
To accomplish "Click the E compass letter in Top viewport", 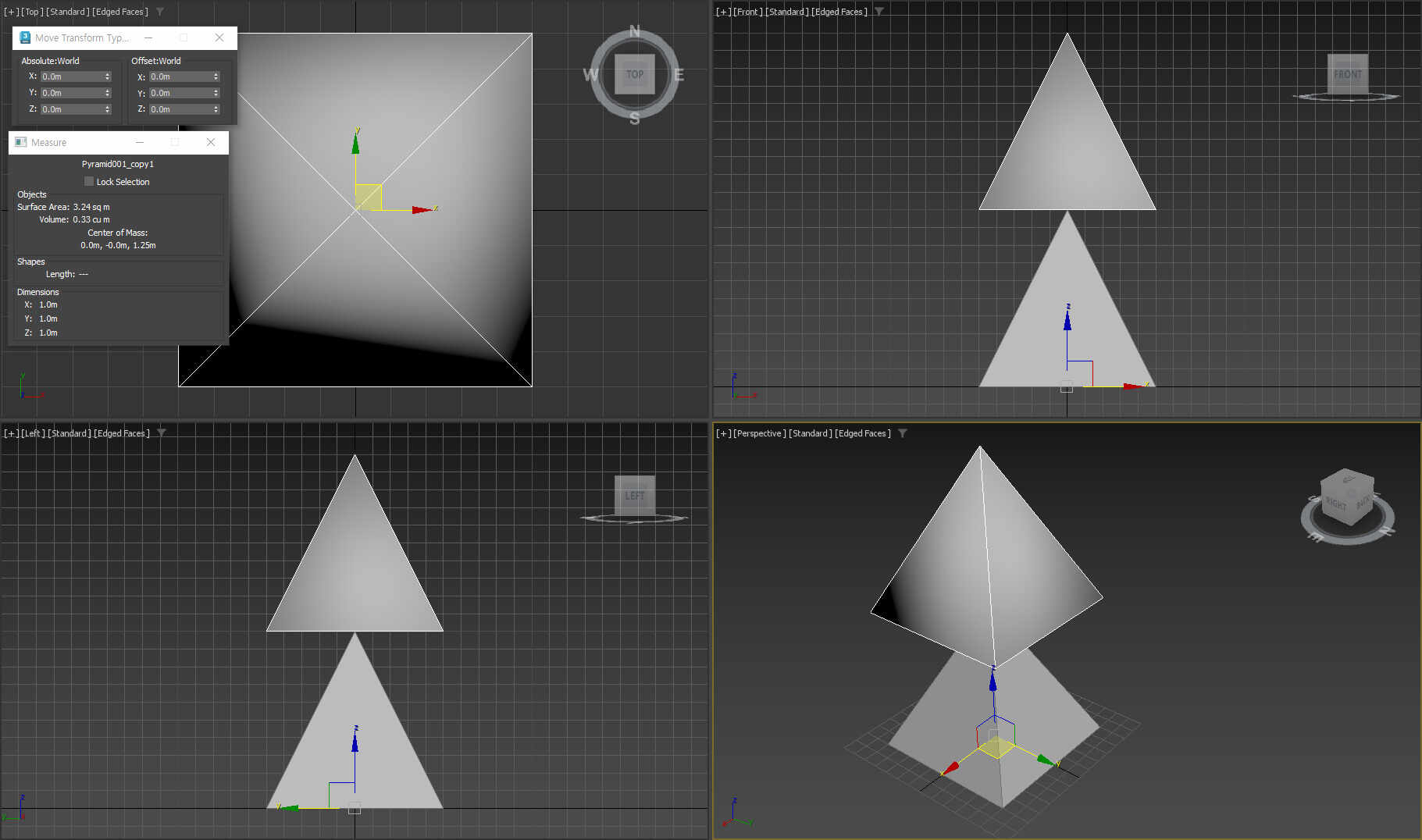I will click(679, 75).
